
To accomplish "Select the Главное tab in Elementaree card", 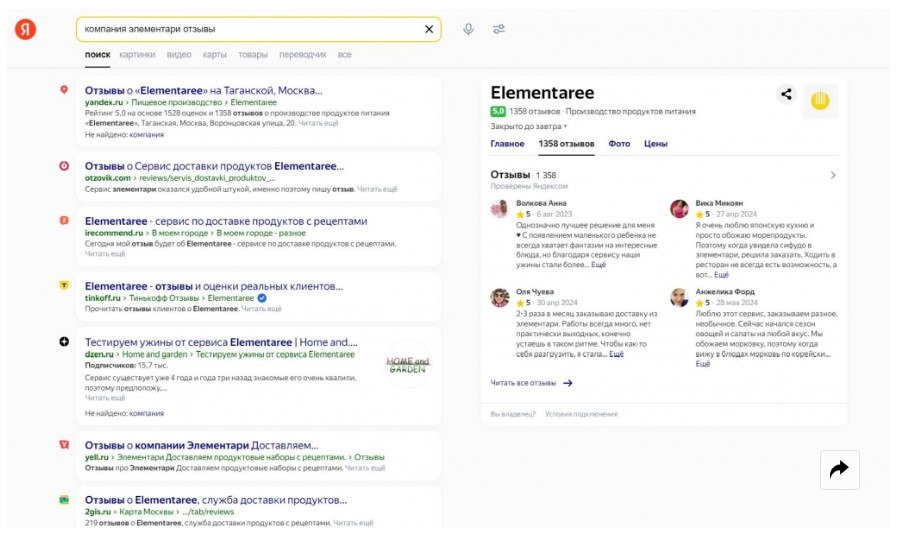I will (x=507, y=144).
